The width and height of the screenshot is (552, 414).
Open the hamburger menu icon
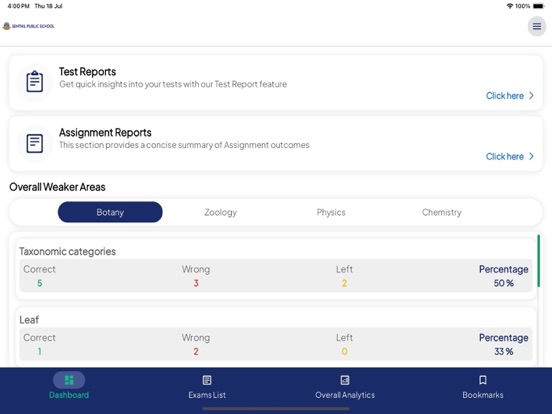coord(537,26)
